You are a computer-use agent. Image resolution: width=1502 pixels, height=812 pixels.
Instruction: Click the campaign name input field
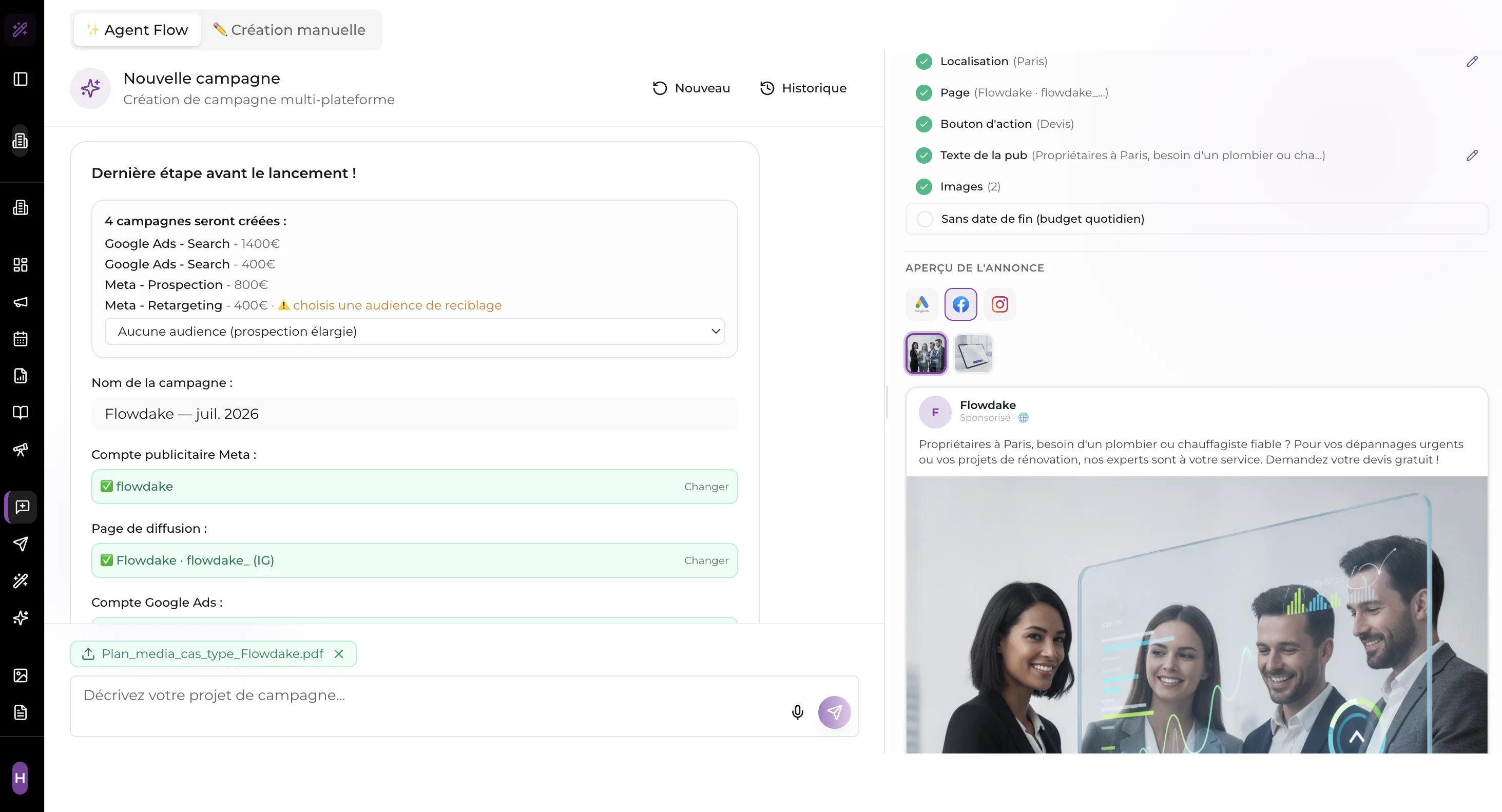pyautogui.click(x=415, y=414)
